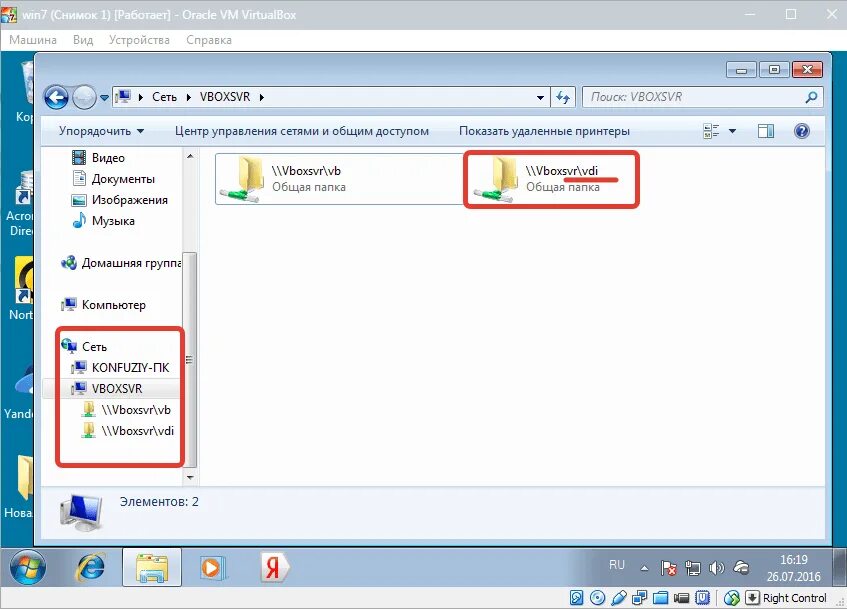Screen dimensions: 847x609
Task: Click the VirtualBox USB devices status icon
Action: (619, 598)
